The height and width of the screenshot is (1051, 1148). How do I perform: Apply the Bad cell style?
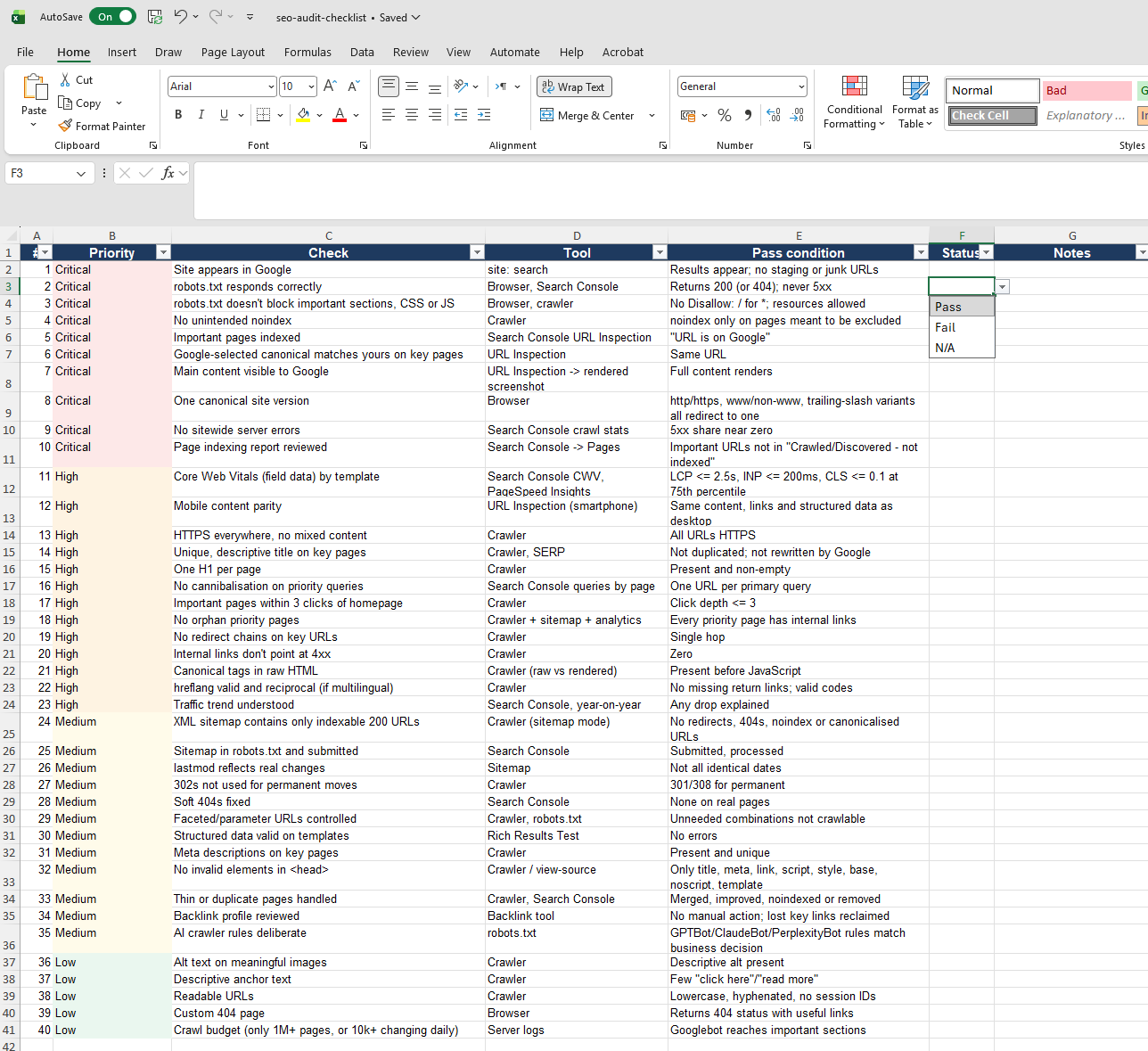pyautogui.click(x=1086, y=90)
